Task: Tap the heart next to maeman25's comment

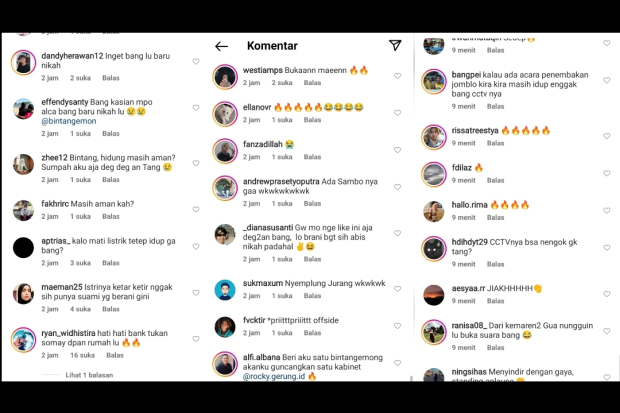Action: click(196, 292)
